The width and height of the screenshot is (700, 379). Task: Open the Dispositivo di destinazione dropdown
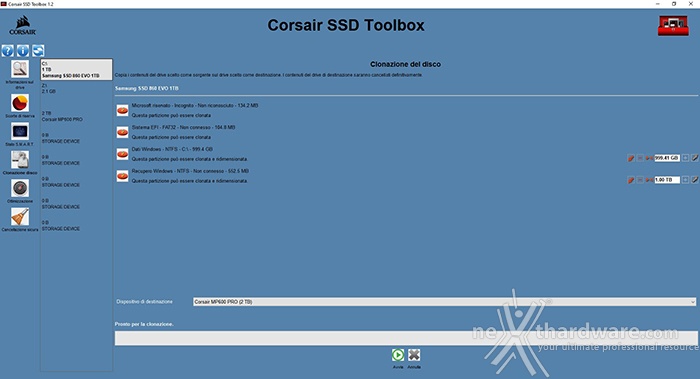[444, 302]
